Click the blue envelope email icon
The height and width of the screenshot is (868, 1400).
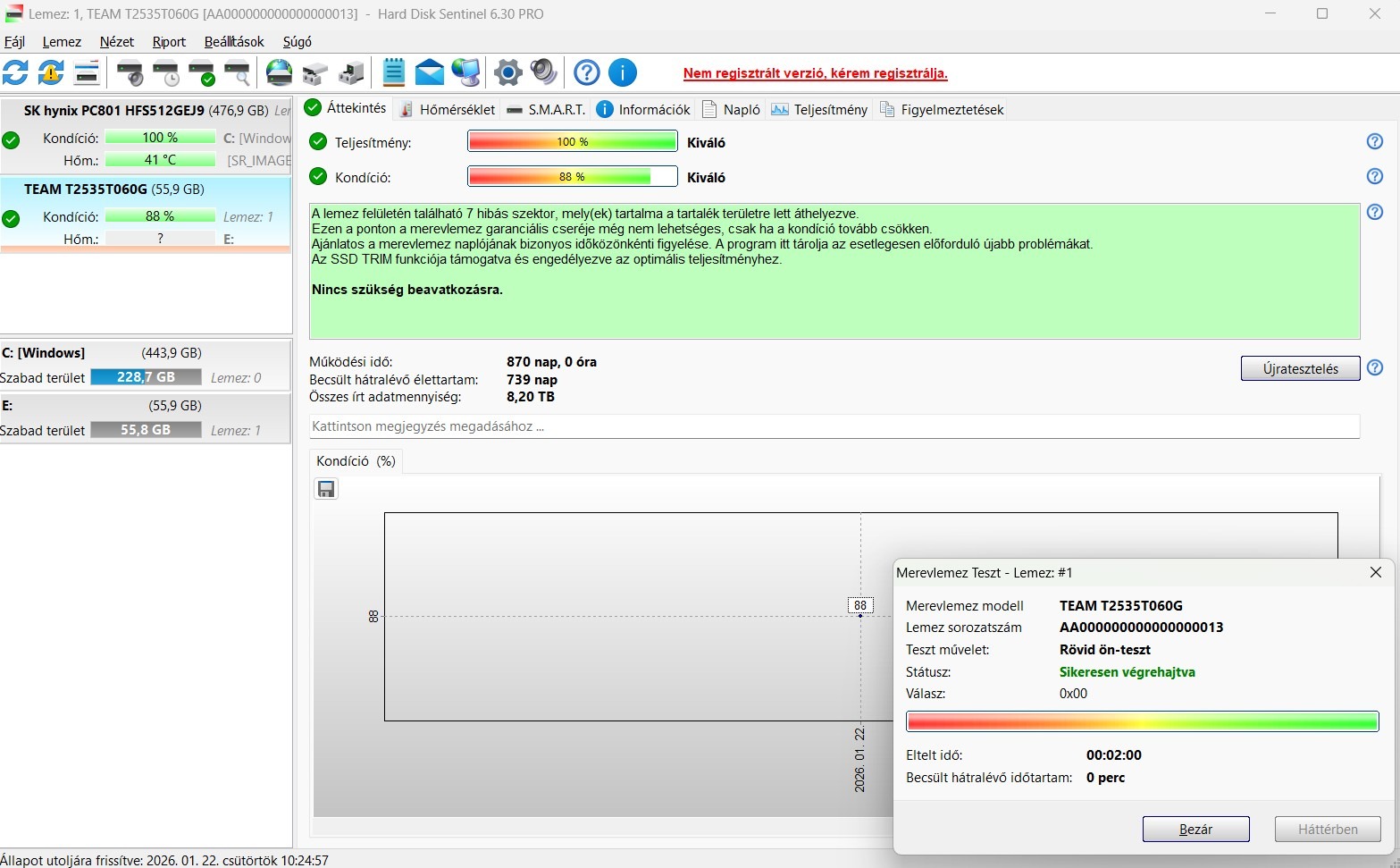click(430, 72)
